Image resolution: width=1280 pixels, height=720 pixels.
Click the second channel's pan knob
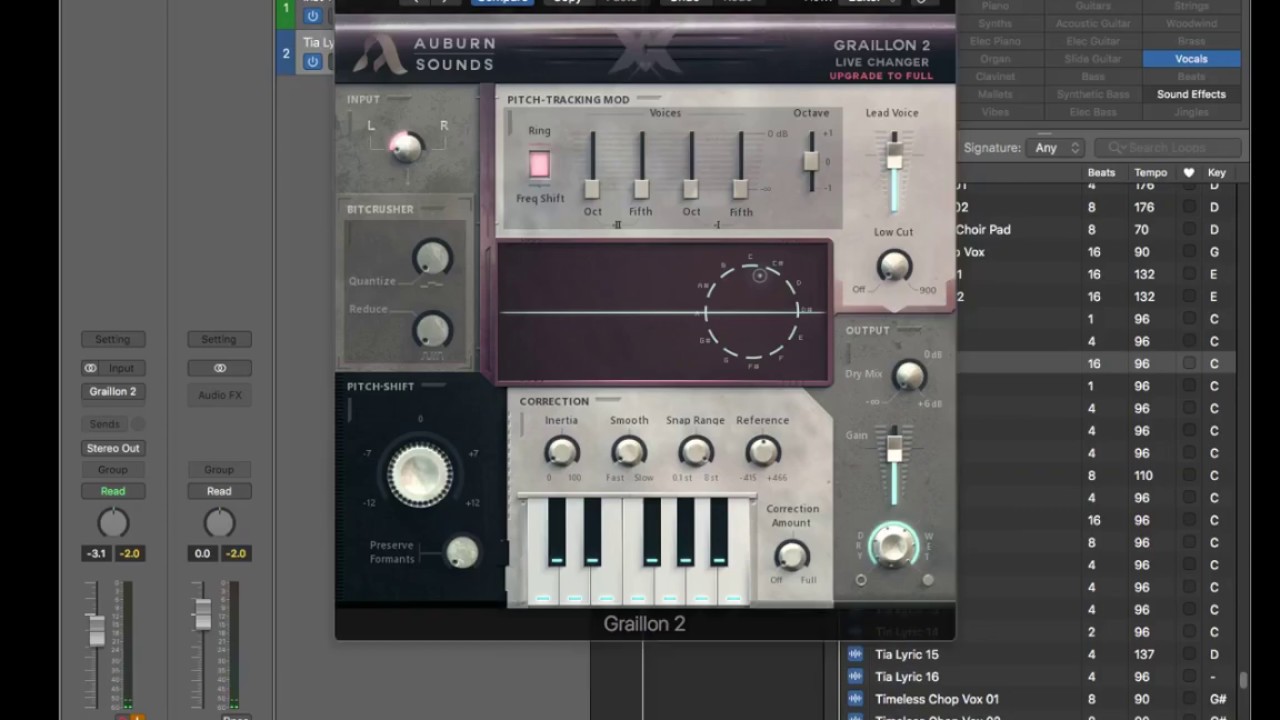tap(219, 522)
